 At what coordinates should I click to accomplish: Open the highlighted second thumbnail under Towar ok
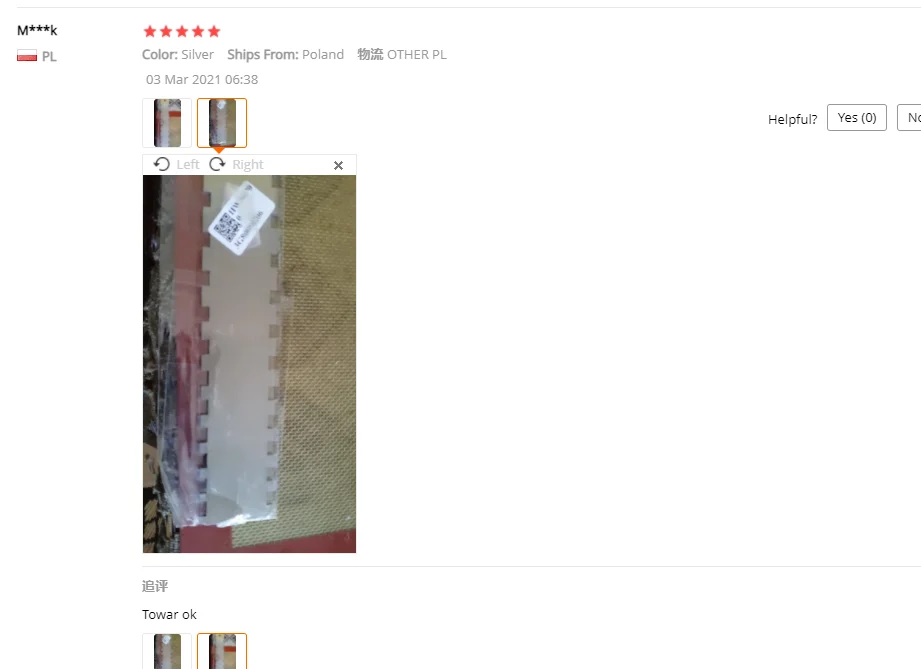click(222, 651)
